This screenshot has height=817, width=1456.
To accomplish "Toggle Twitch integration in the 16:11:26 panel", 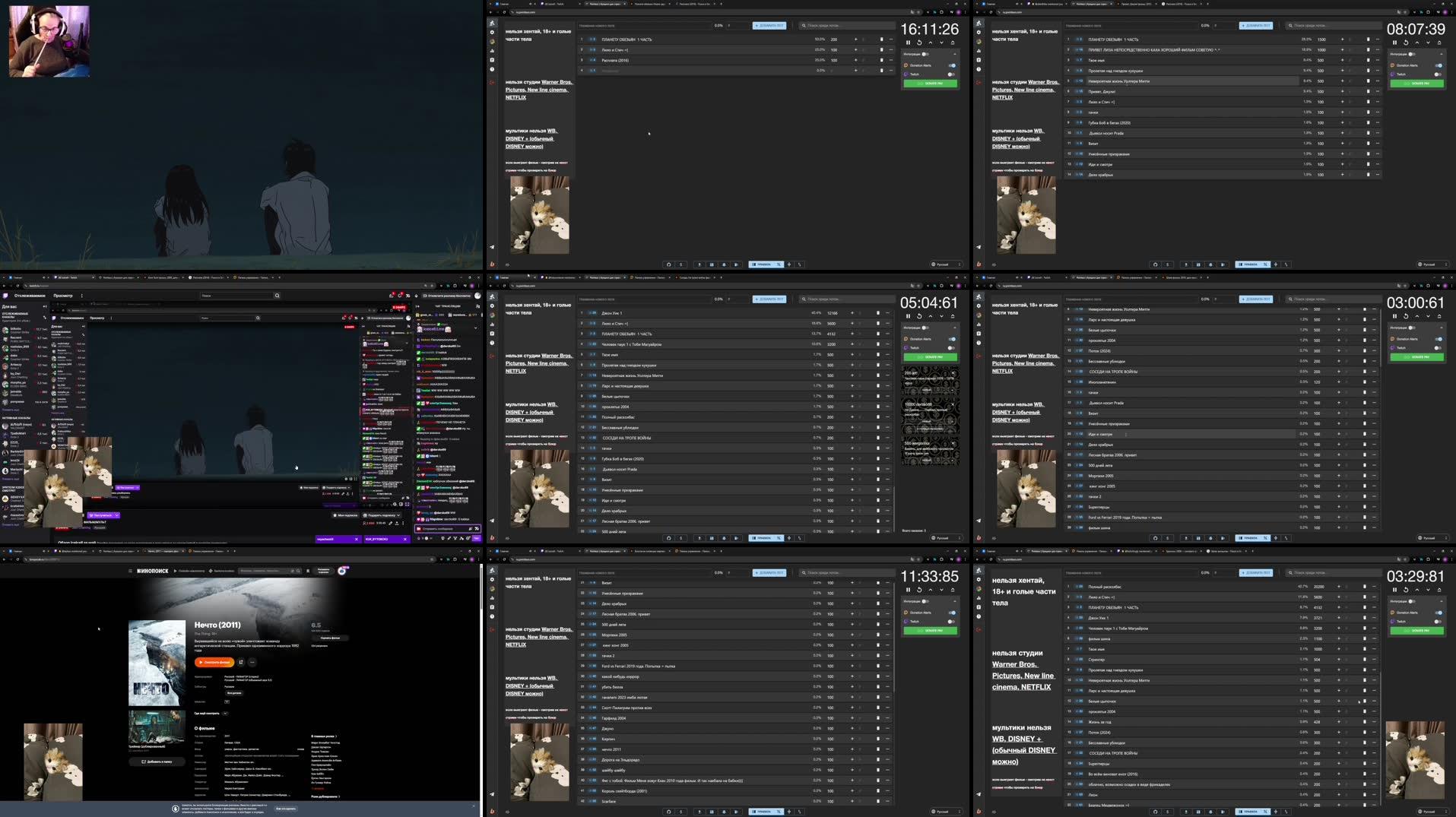I will pyautogui.click(x=951, y=74).
